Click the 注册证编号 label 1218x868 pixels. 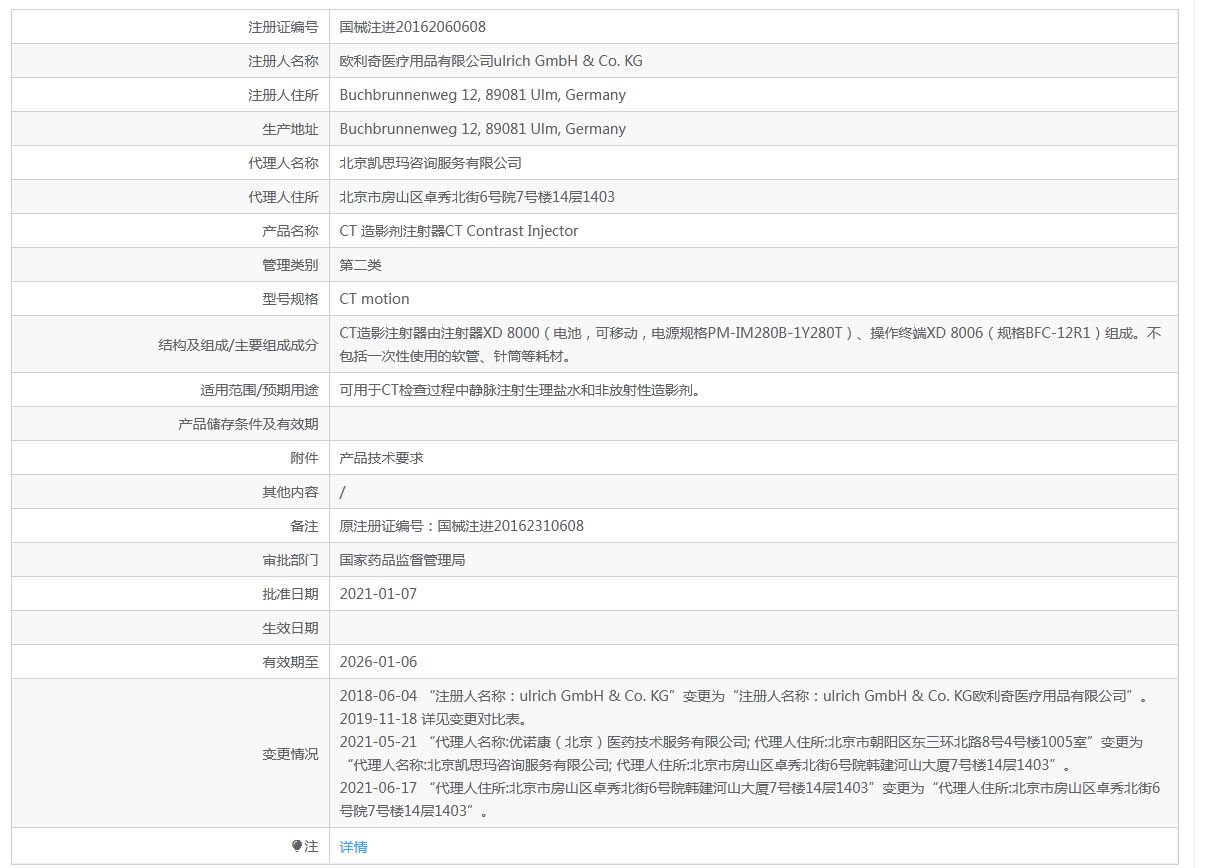pyautogui.click(x=283, y=27)
